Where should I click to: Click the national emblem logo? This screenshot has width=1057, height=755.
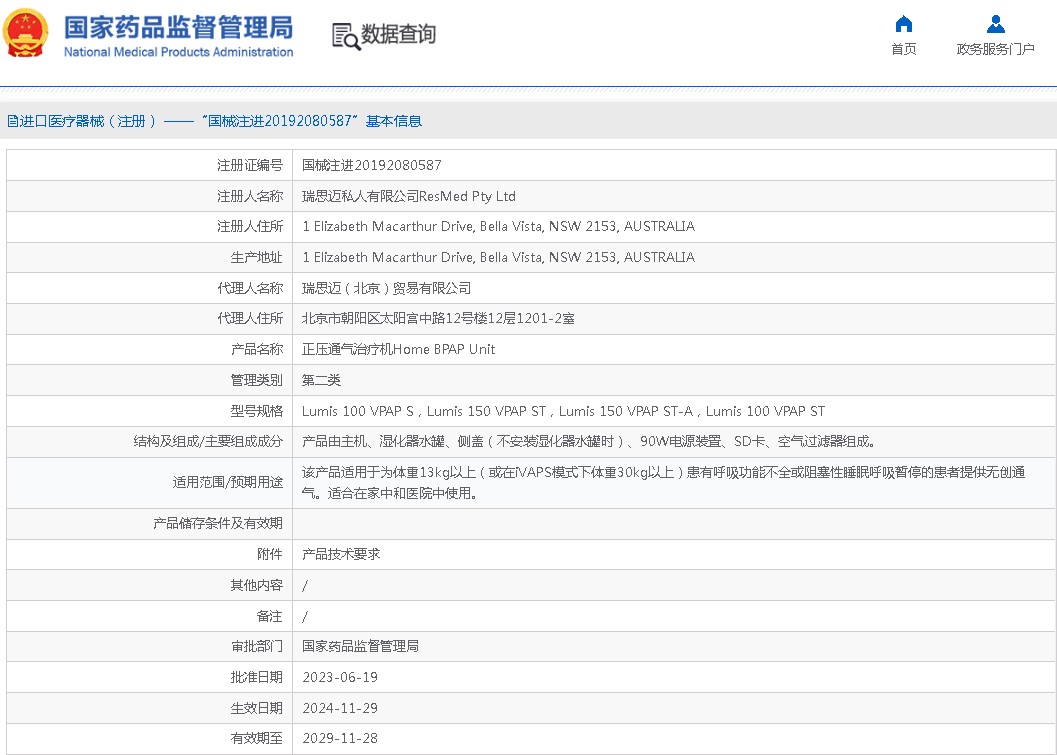pyautogui.click(x=27, y=34)
